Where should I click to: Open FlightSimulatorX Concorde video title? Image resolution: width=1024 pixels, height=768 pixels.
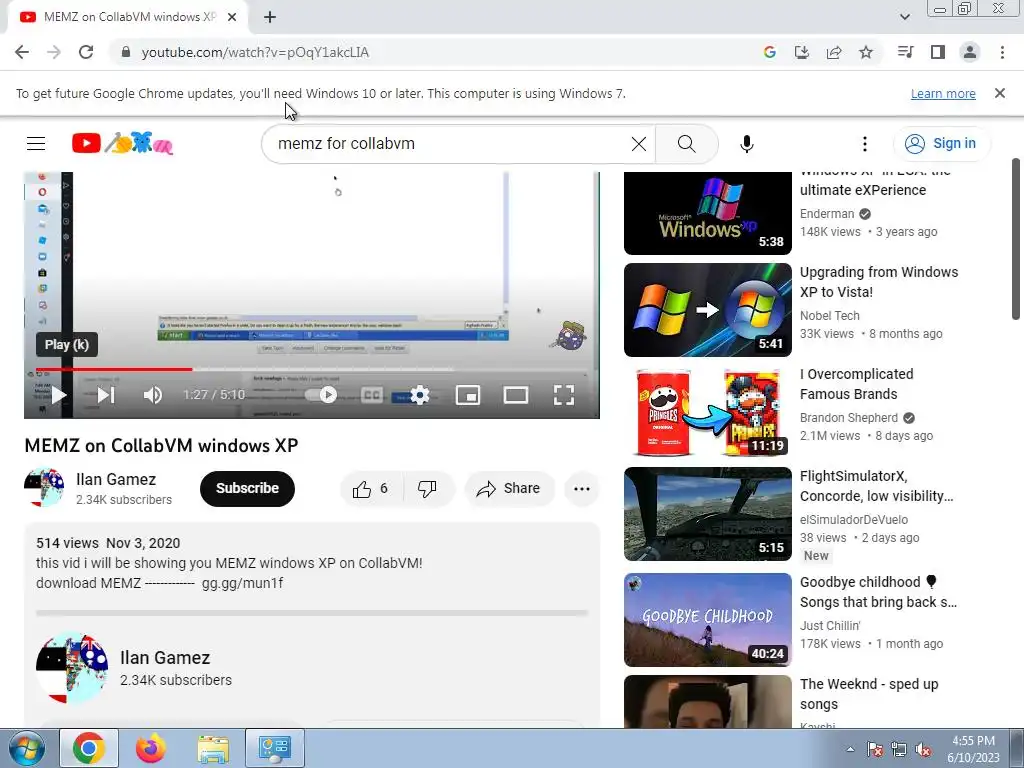[876, 486]
